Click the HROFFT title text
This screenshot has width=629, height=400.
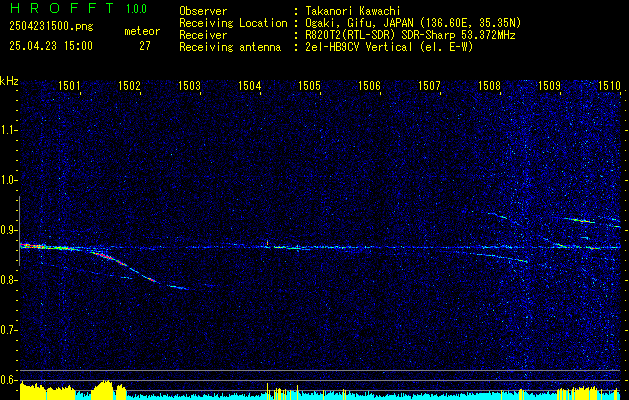[x=61, y=8]
